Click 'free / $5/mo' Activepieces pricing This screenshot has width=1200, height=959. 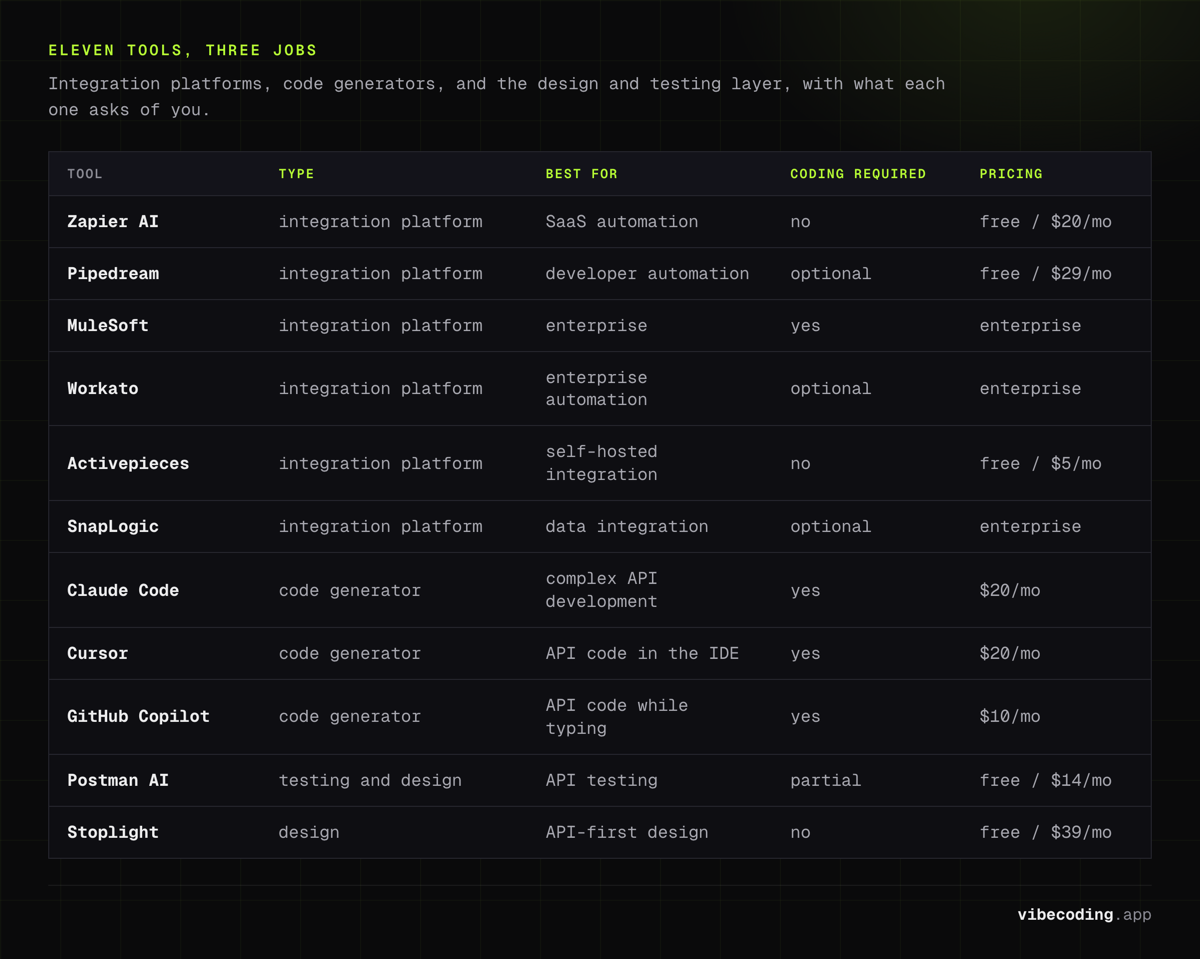pyautogui.click(x=1040, y=464)
